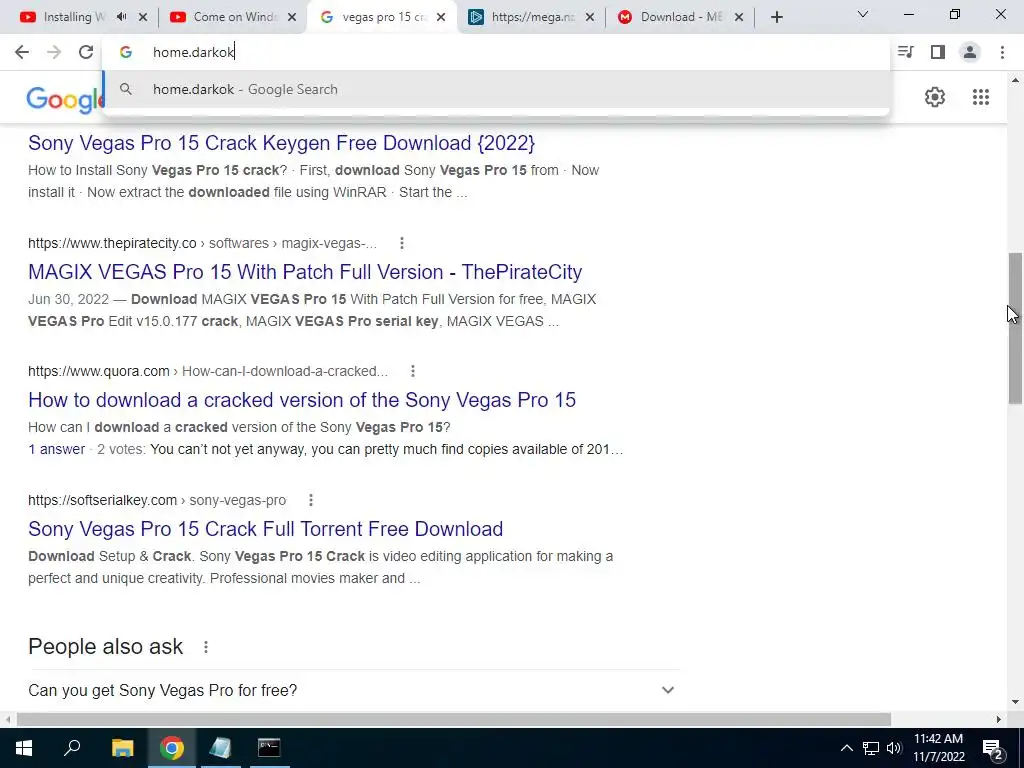Open media controls icon in toolbar
This screenshot has width=1024, height=768.
(x=905, y=52)
